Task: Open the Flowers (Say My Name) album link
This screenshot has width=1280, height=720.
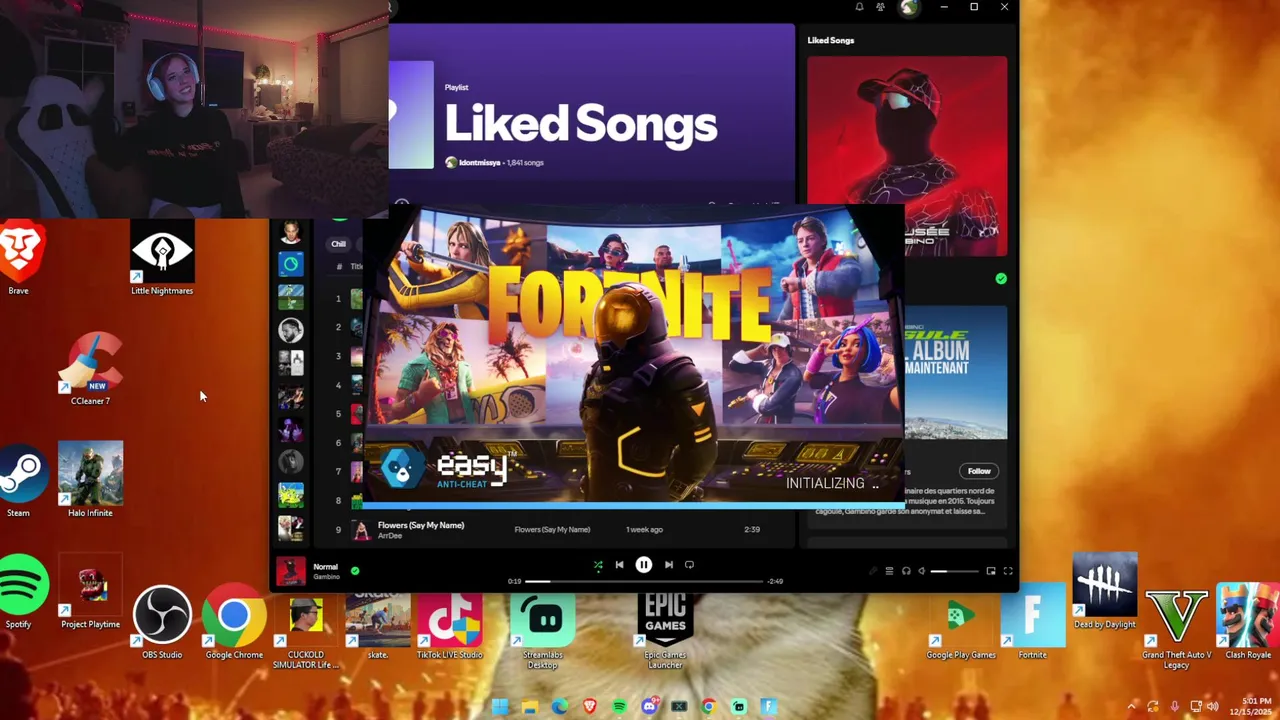Action: point(552,530)
